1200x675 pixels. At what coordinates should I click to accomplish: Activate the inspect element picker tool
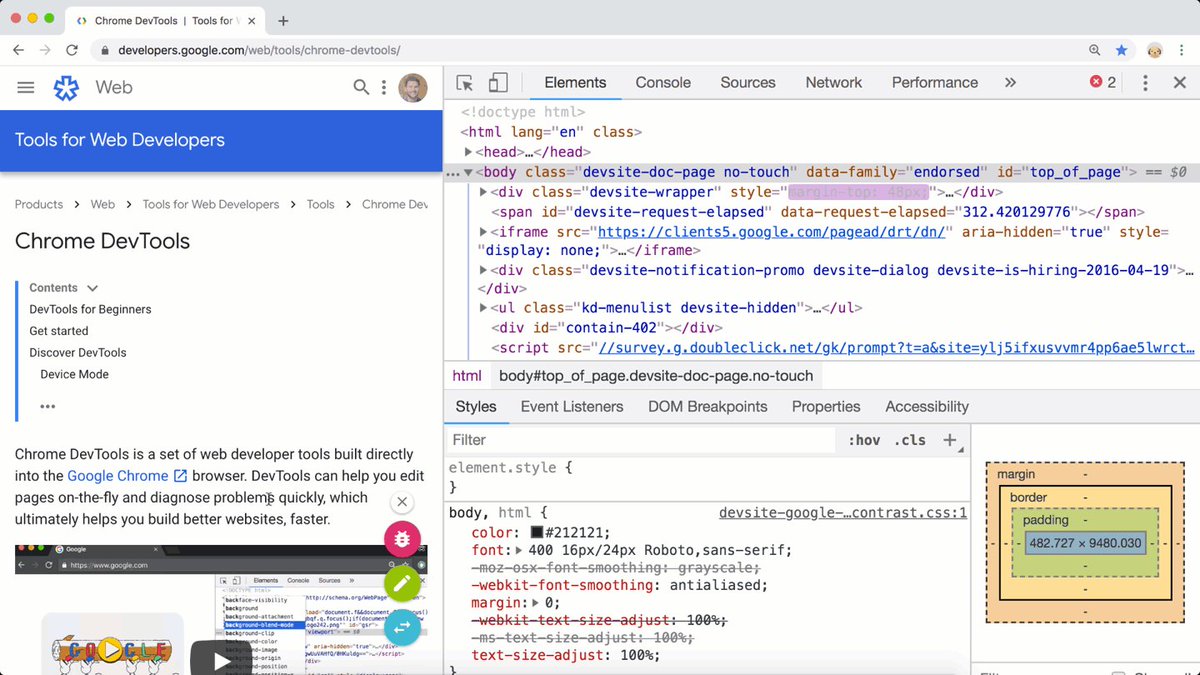coord(465,83)
